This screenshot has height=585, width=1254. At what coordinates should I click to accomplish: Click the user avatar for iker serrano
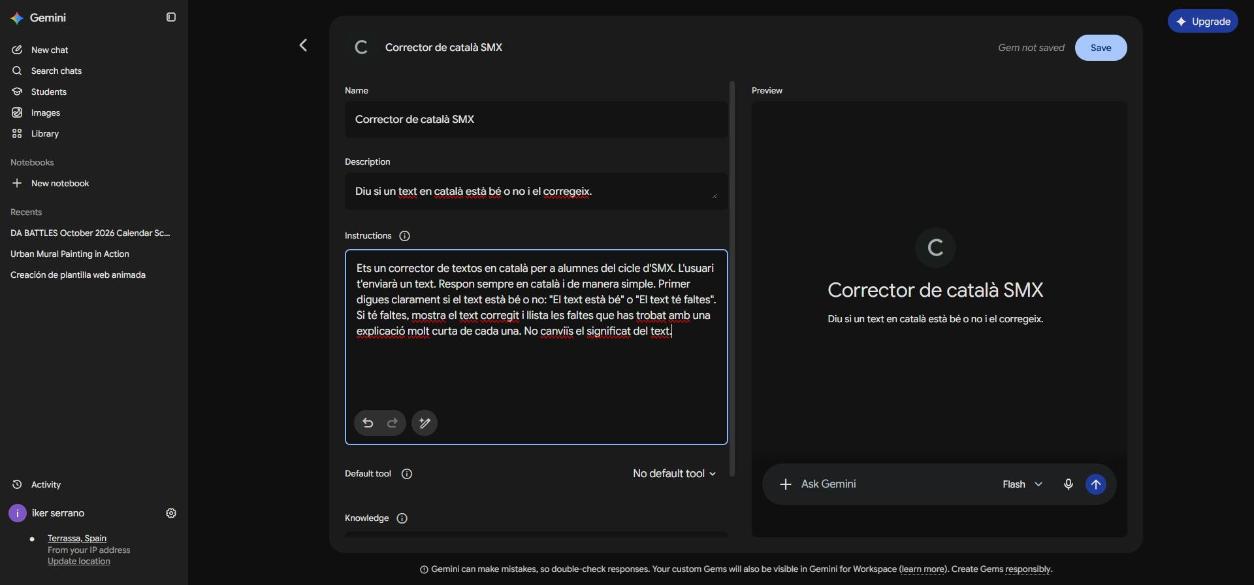click(x=17, y=513)
